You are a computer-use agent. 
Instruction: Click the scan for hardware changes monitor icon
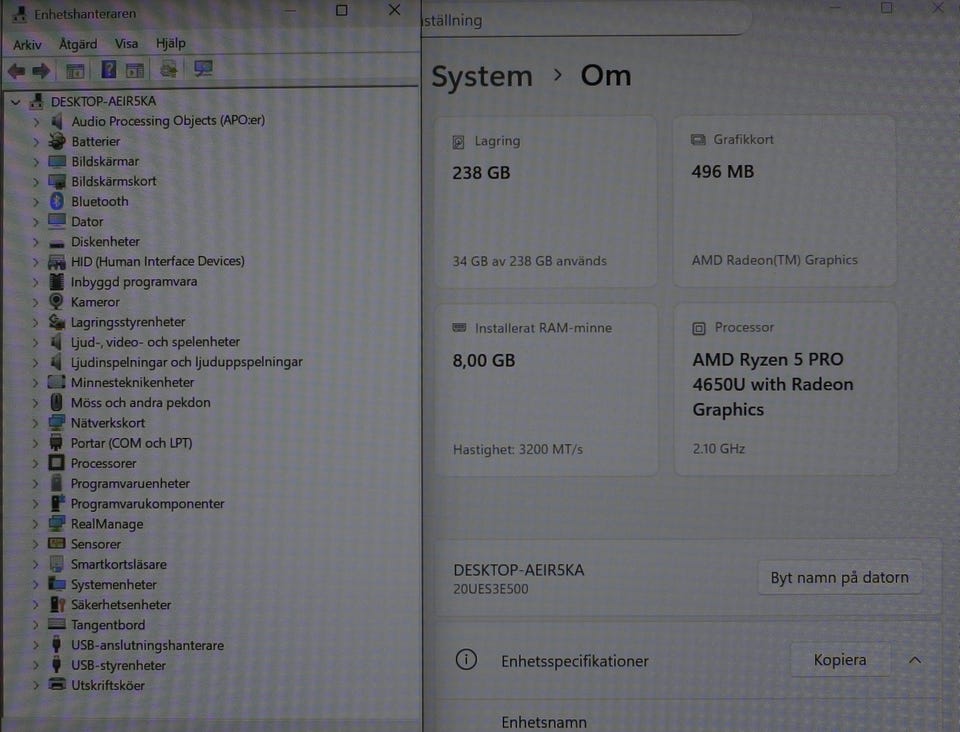[x=203, y=69]
